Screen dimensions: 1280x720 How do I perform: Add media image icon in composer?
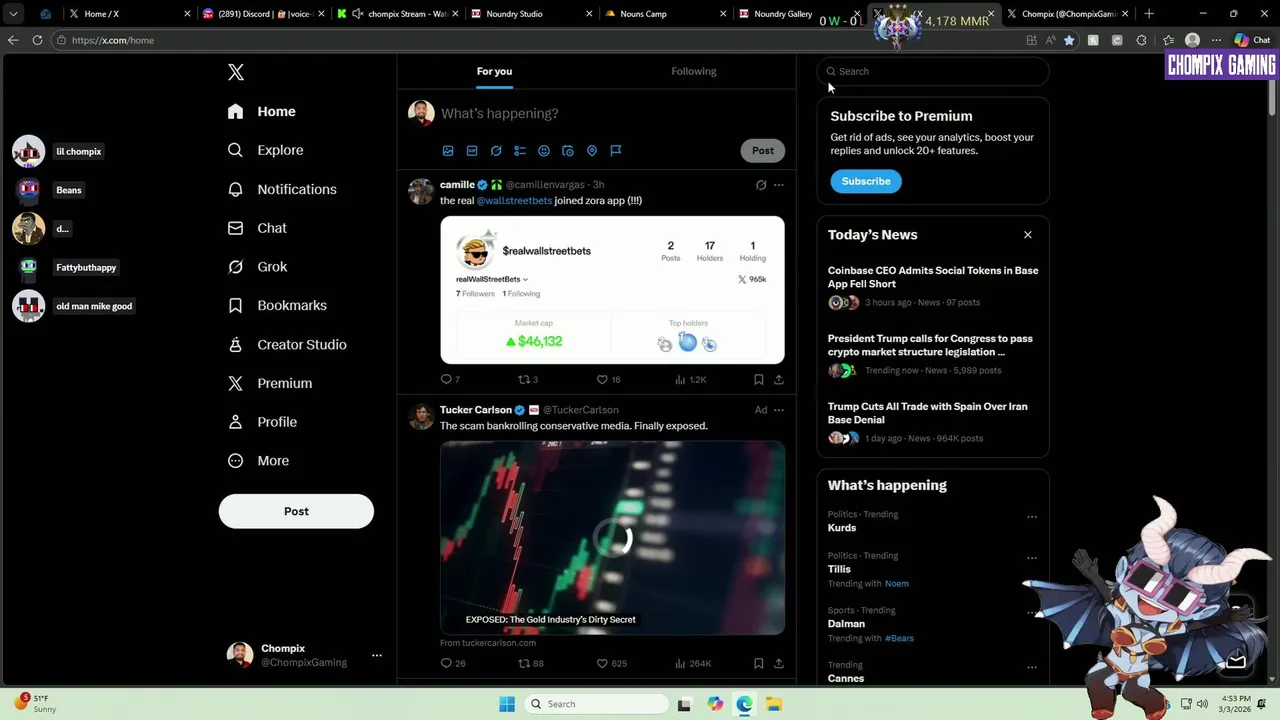pyautogui.click(x=448, y=150)
